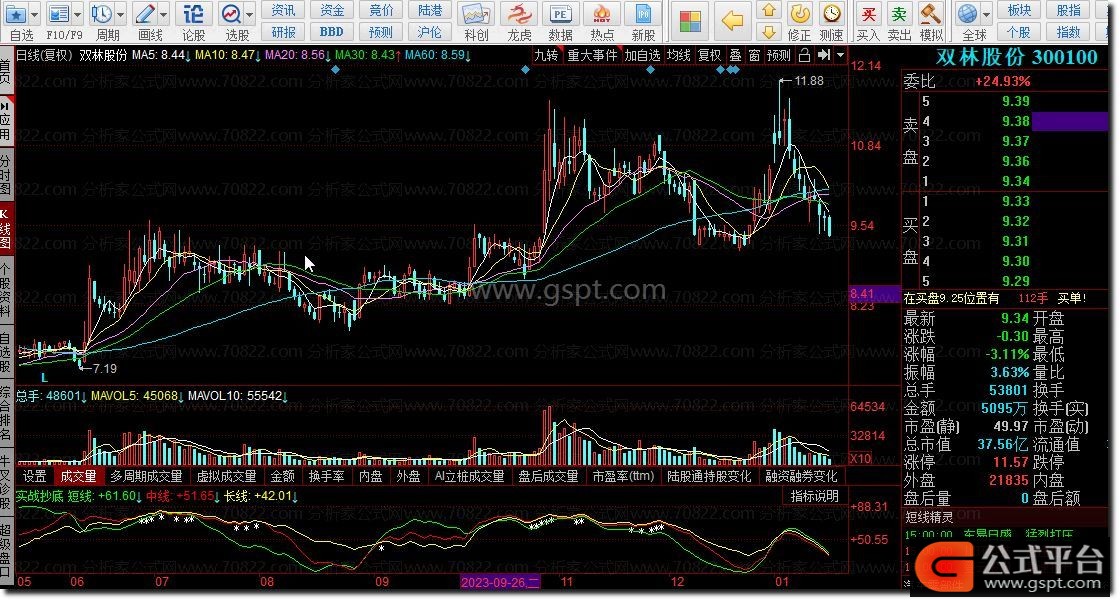
Task: Open the chart toolbar overflow dropdown arrow
Action: click(840, 55)
